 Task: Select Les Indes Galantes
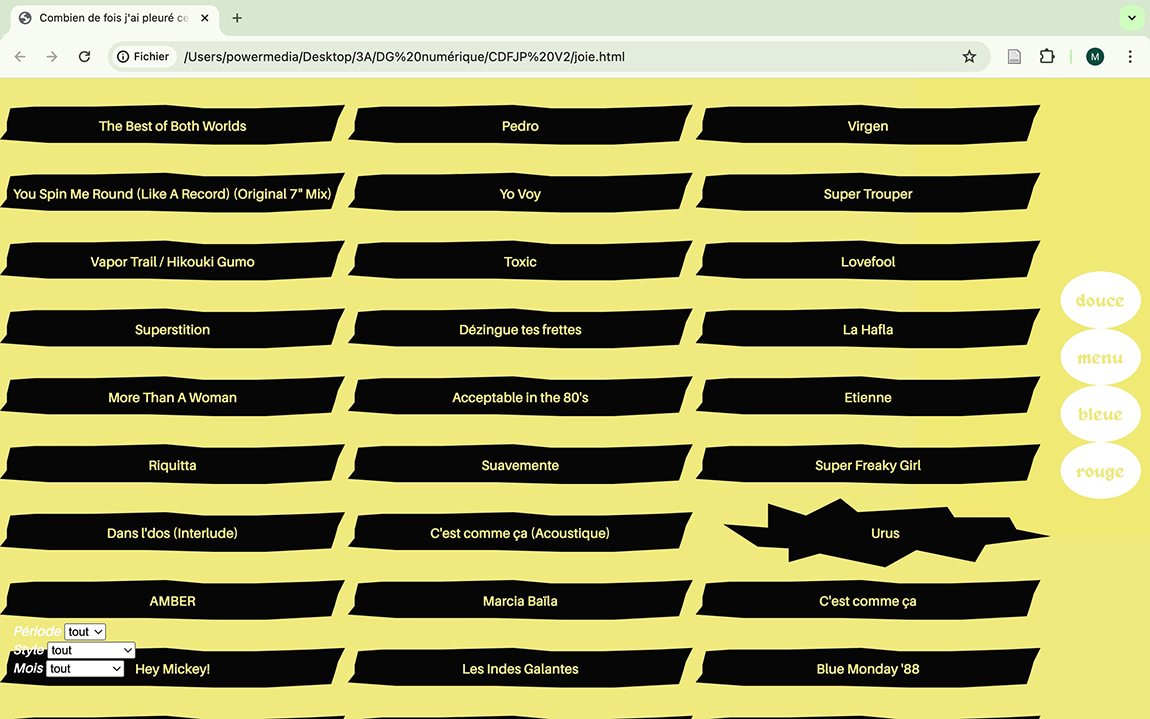click(520, 668)
